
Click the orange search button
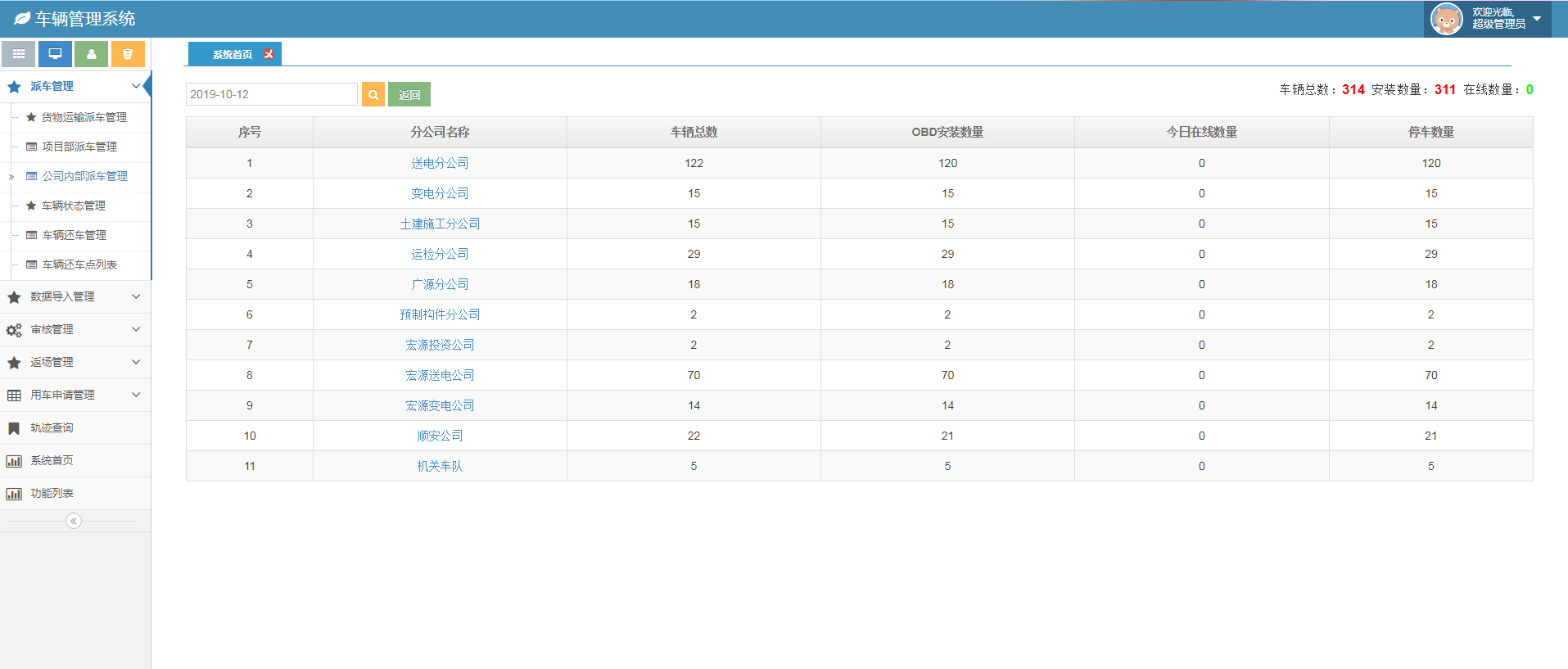click(x=373, y=94)
